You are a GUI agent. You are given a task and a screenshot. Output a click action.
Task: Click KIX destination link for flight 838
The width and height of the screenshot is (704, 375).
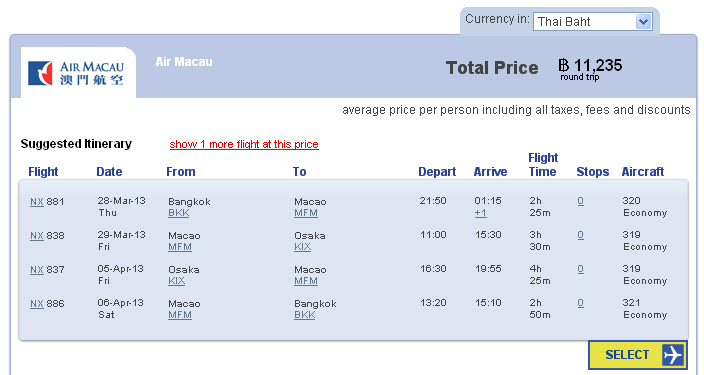(302, 247)
